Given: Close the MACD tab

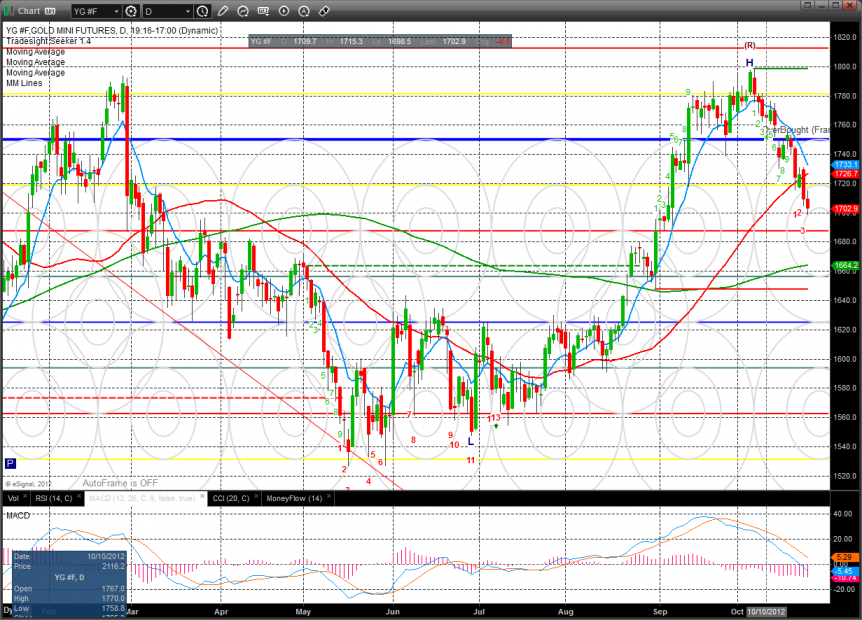Looking at the screenshot, I should [x=202, y=496].
